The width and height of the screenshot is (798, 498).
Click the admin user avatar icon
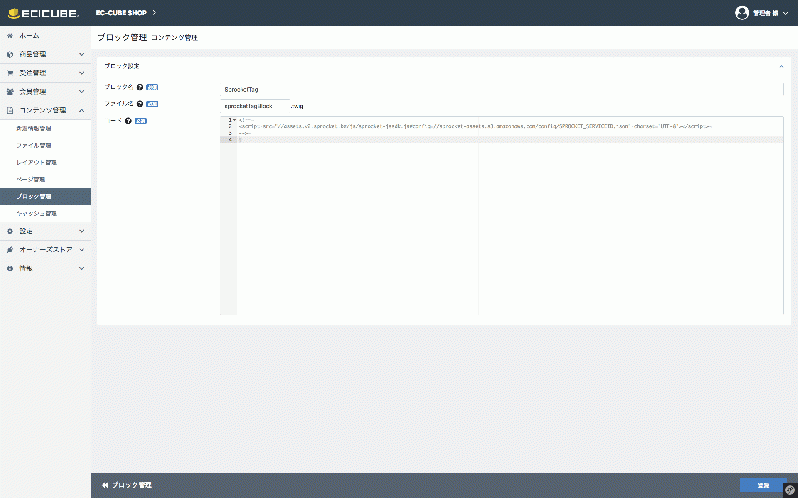click(x=742, y=13)
